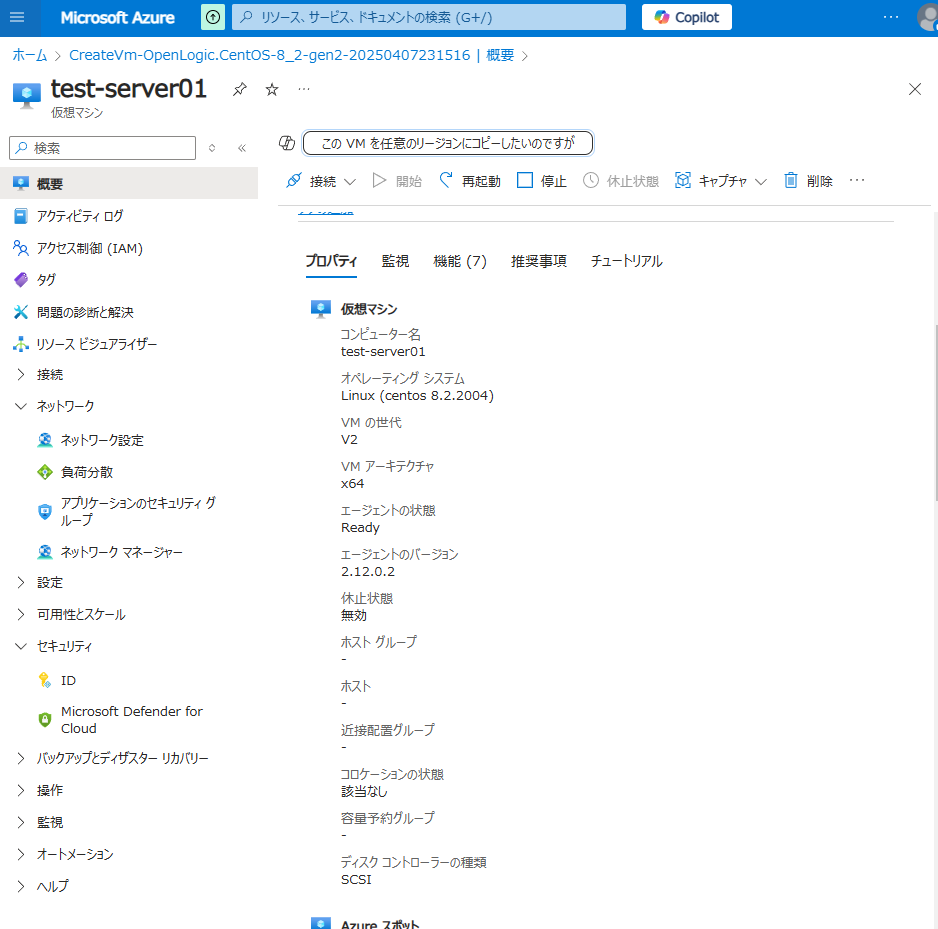Switch to the 監視 tab
Image resolution: width=938 pixels, height=929 pixels.
[x=395, y=261]
